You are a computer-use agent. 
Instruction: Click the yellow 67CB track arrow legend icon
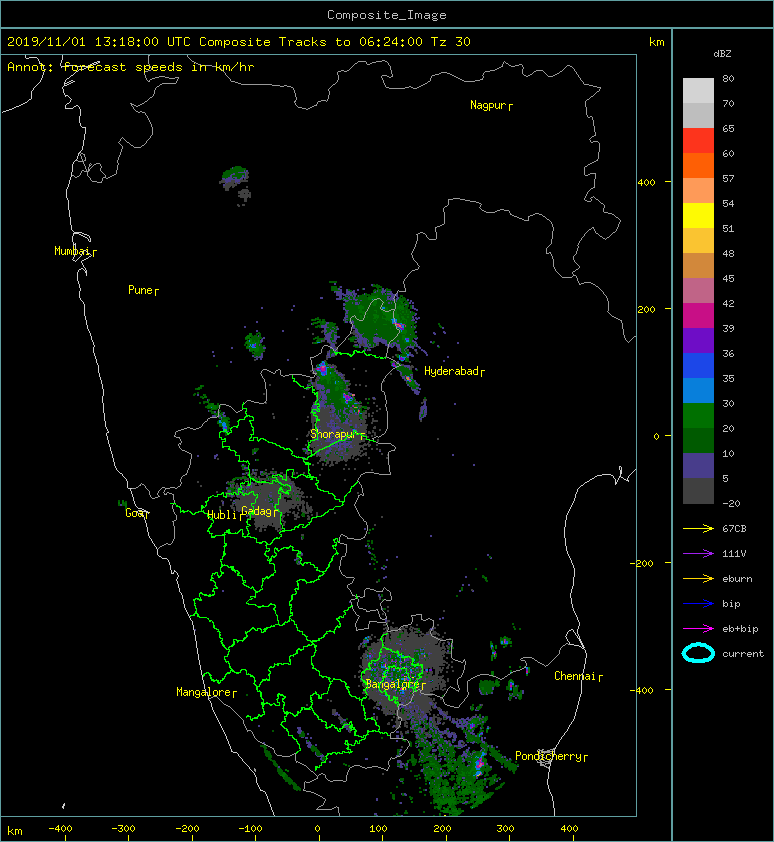(x=698, y=529)
